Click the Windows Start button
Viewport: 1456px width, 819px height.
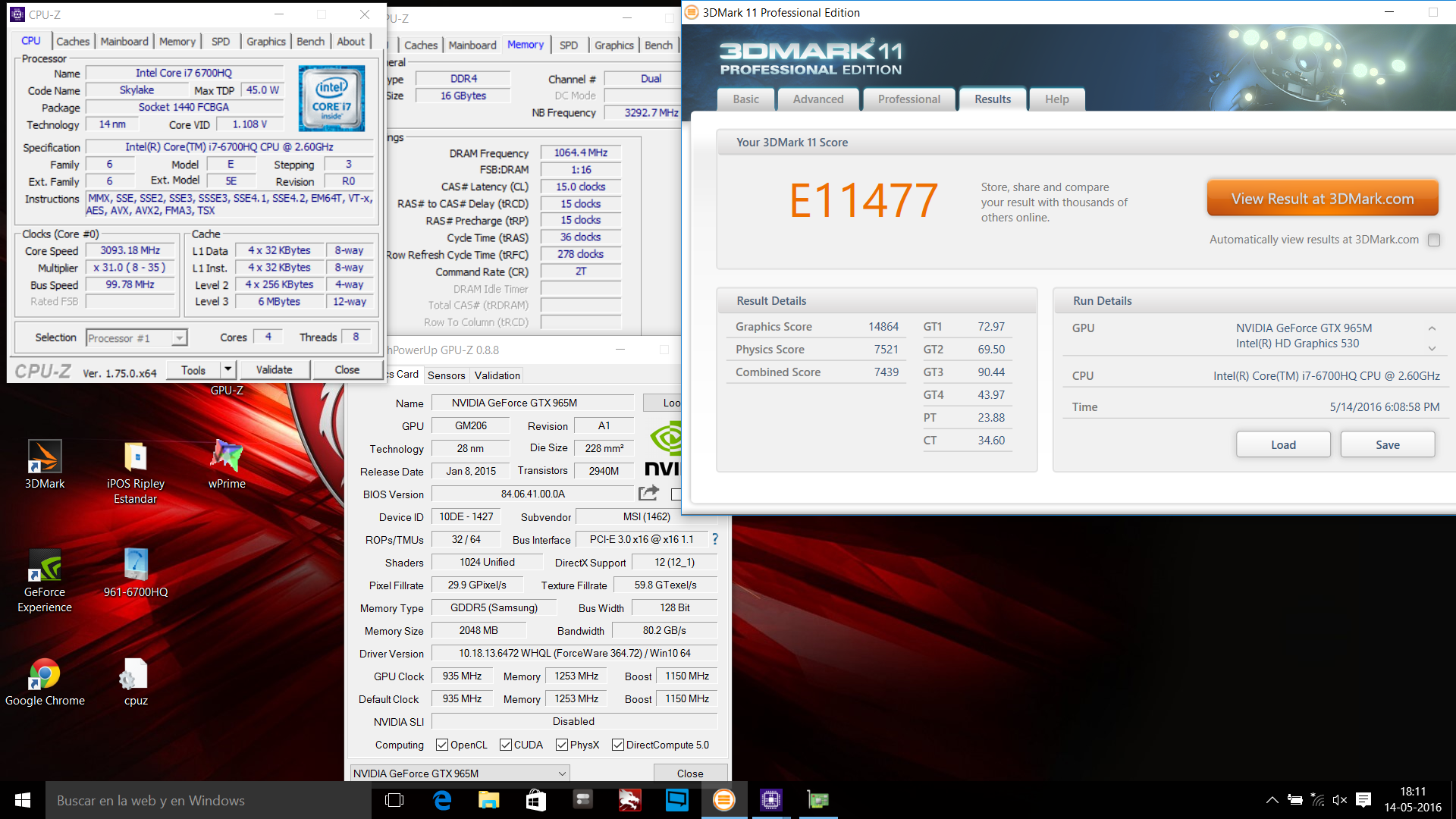[x=23, y=800]
